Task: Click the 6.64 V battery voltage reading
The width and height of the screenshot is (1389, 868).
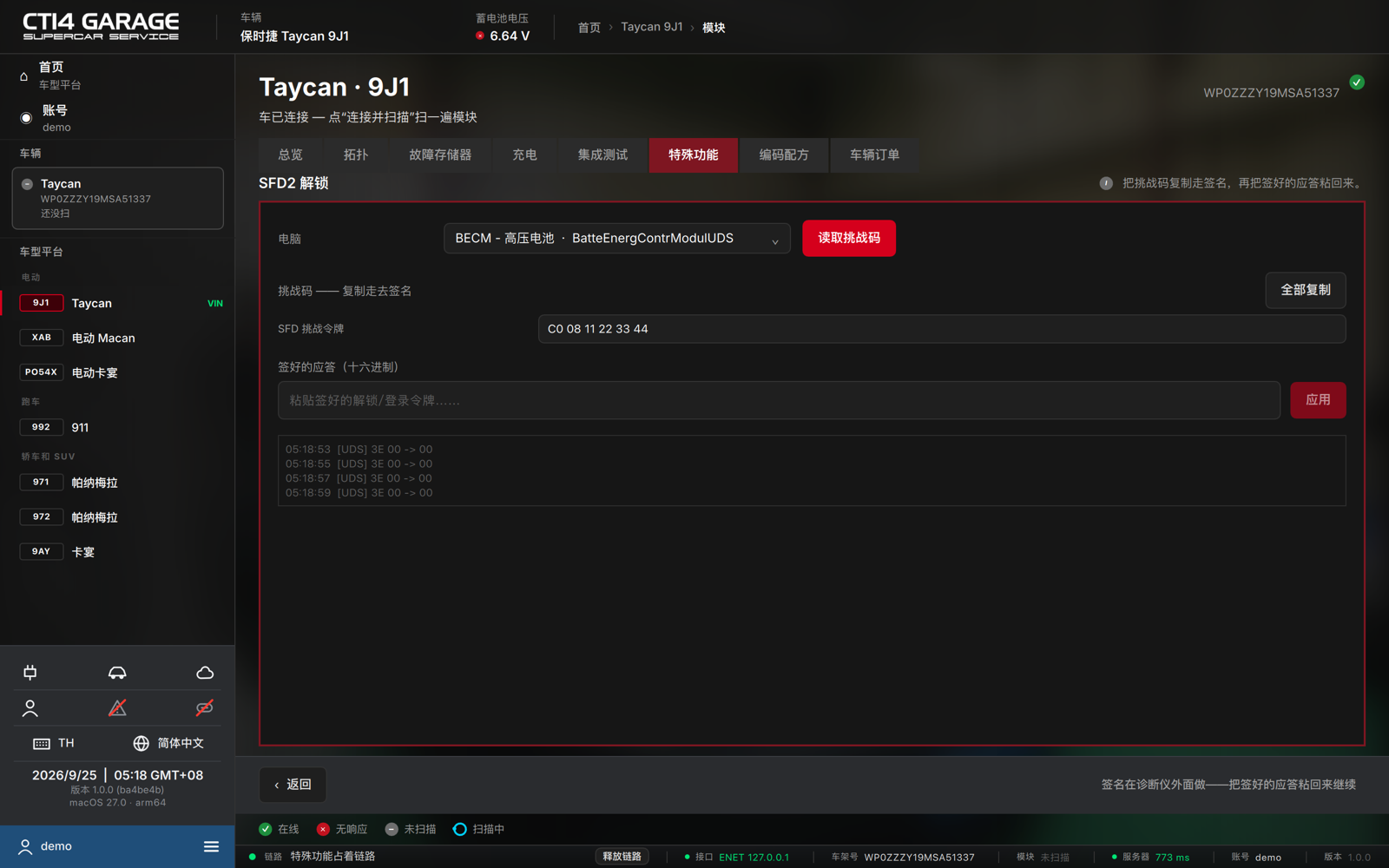Action: [510, 36]
